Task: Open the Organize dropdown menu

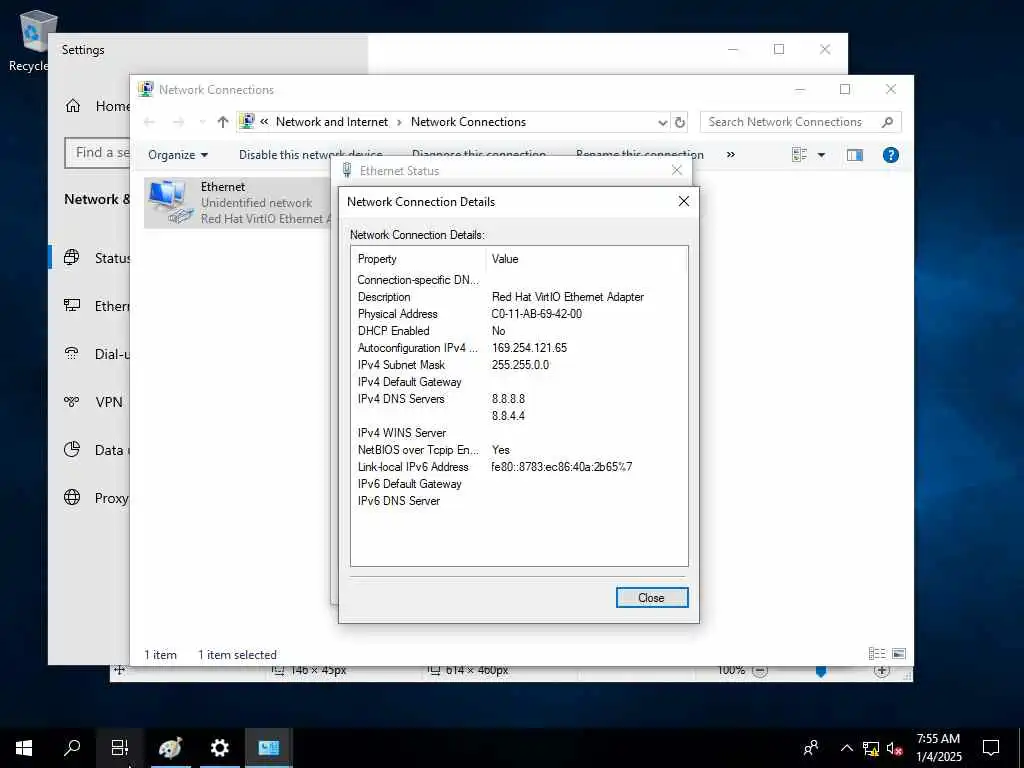Action: 178,155
